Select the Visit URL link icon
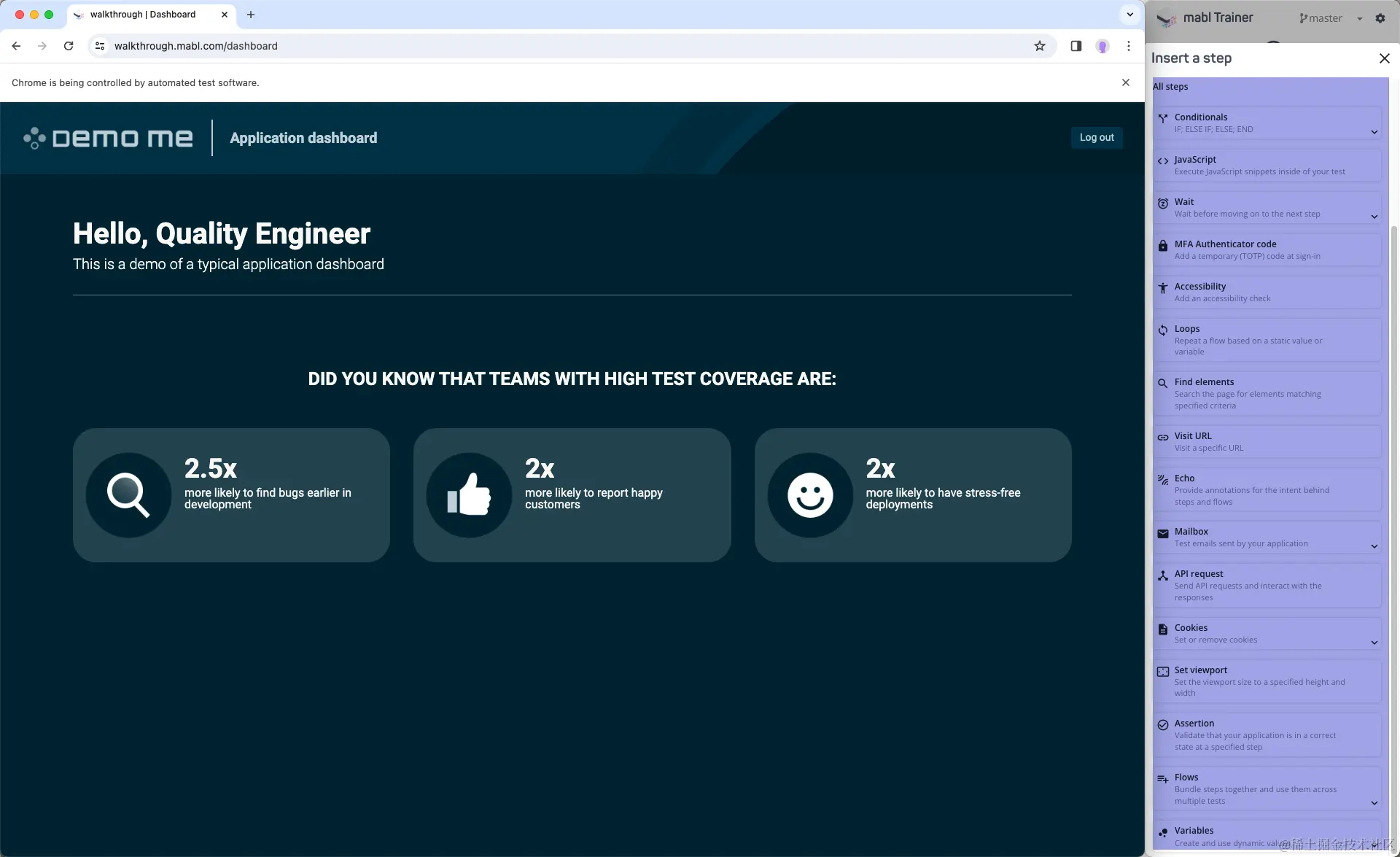This screenshot has width=1400, height=857. (1163, 438)
